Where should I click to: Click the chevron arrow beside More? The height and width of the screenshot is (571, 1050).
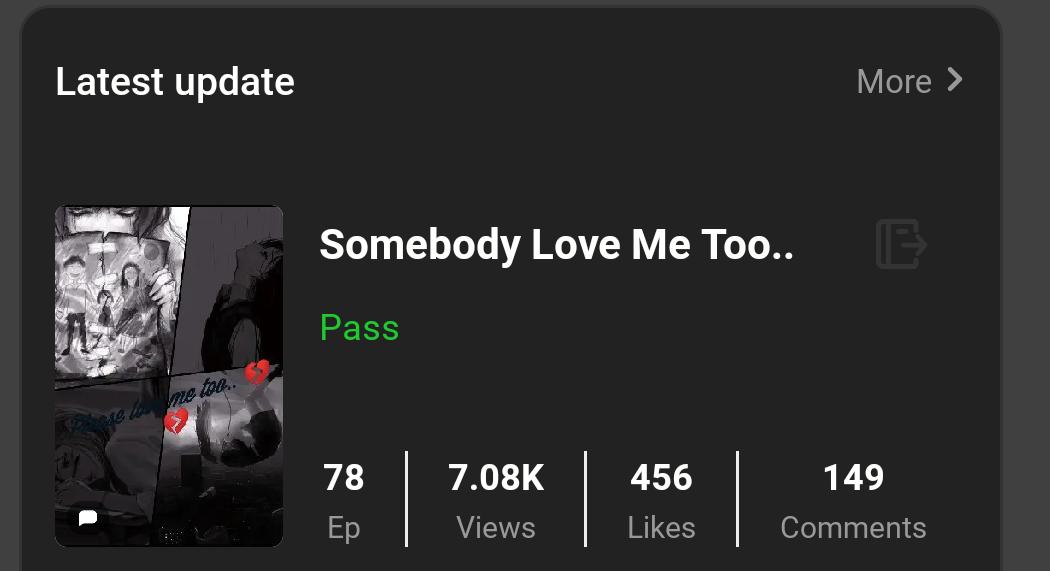(955, 80)
